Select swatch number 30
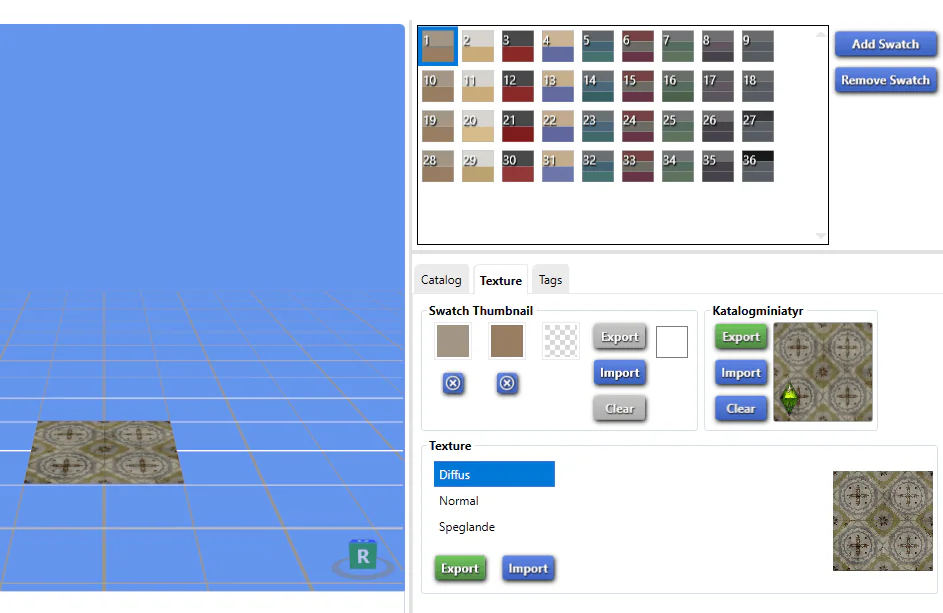Image resolution: width=943 pixels, height=613 pixels. 518,166
